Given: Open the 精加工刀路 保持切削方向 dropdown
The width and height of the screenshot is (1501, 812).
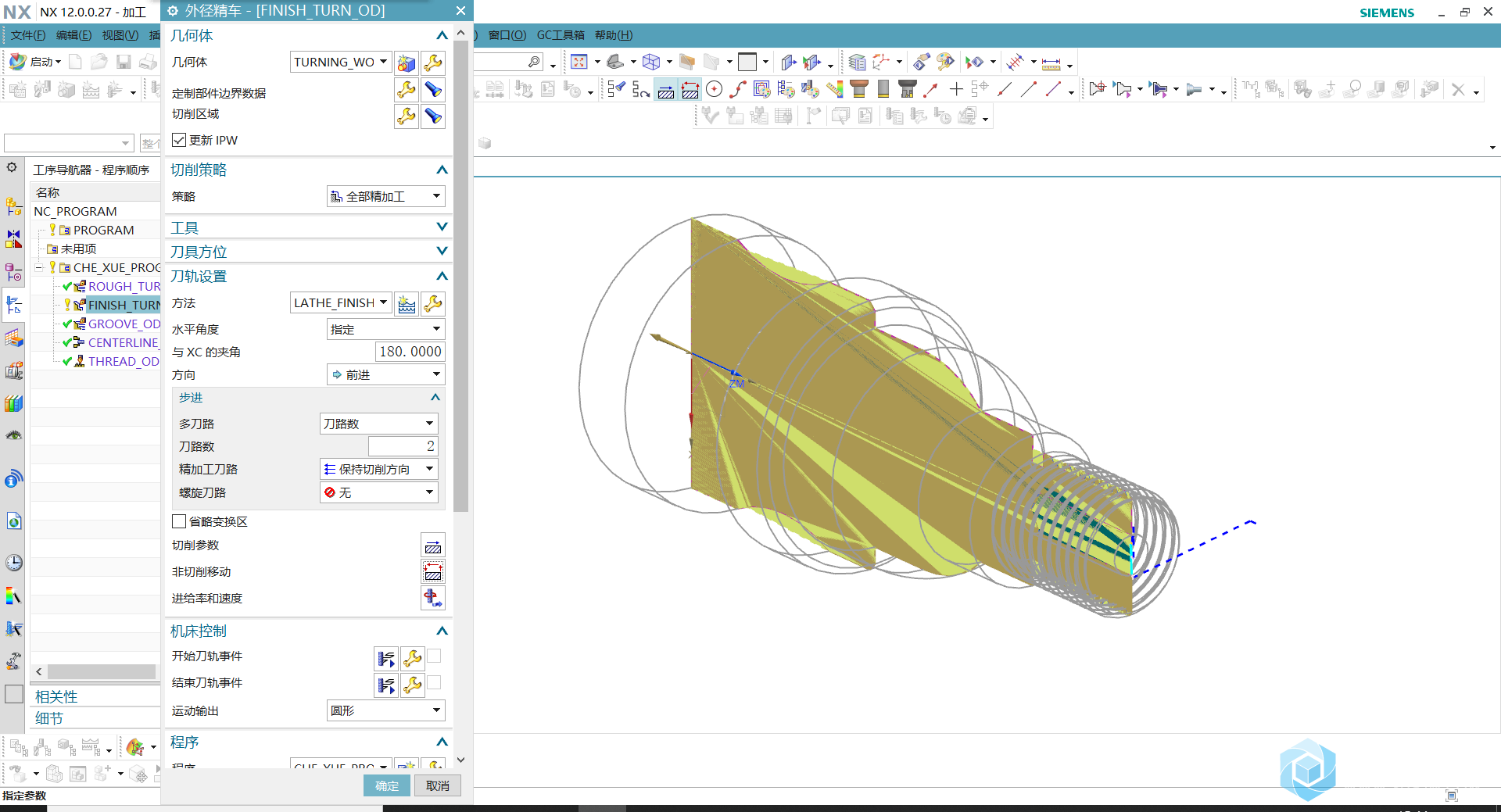Looking at the screenshot, I should point(379,469).
